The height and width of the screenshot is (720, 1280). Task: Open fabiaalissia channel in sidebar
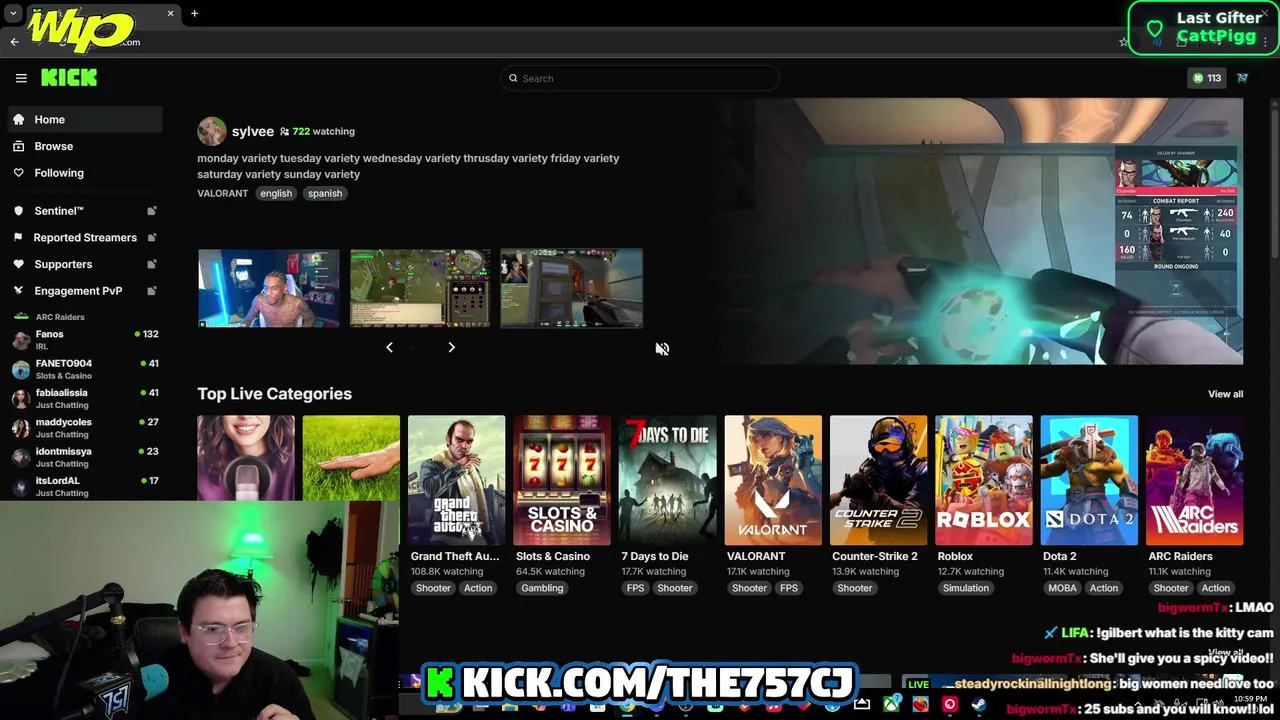[84, 398]
